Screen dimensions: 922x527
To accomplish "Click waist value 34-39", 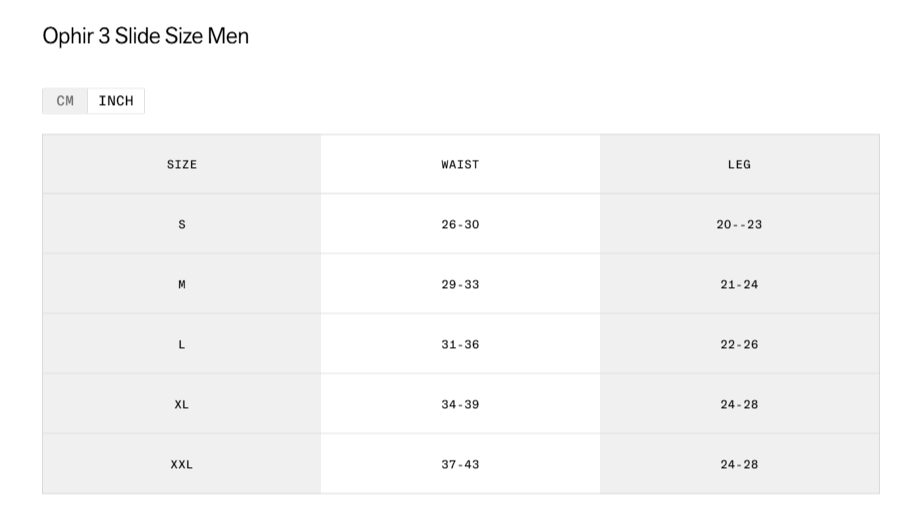I will coord(460,404).
